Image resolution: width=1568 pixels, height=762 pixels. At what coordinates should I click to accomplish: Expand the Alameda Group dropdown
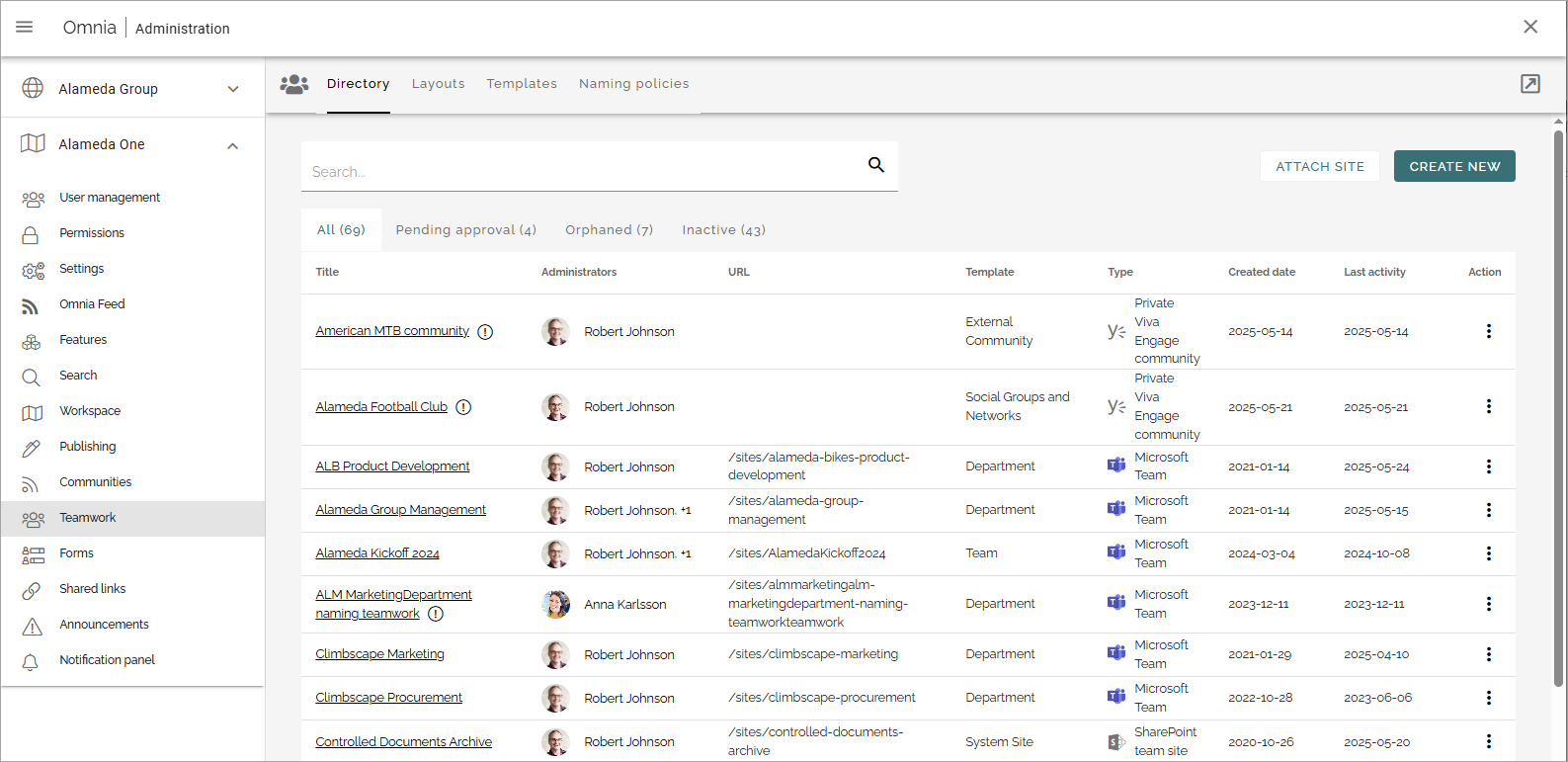coord(233,89)
